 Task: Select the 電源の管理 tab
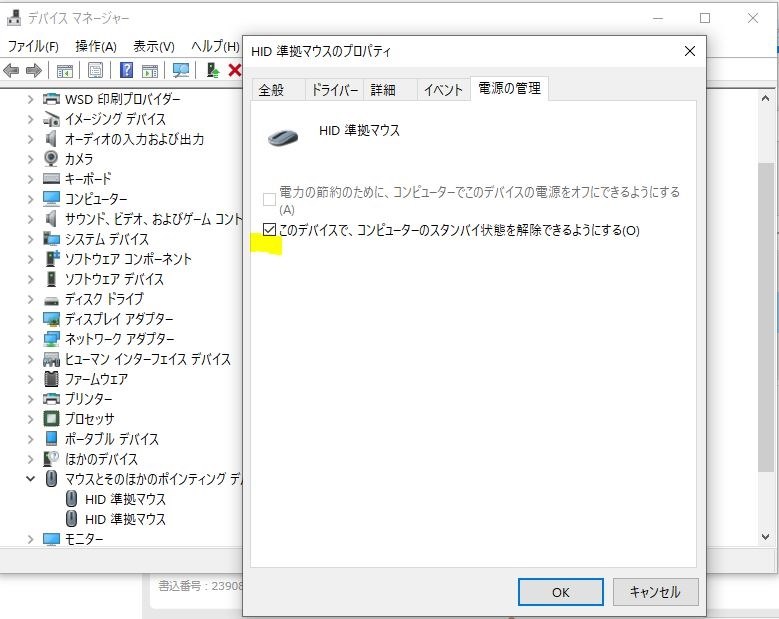509,88
